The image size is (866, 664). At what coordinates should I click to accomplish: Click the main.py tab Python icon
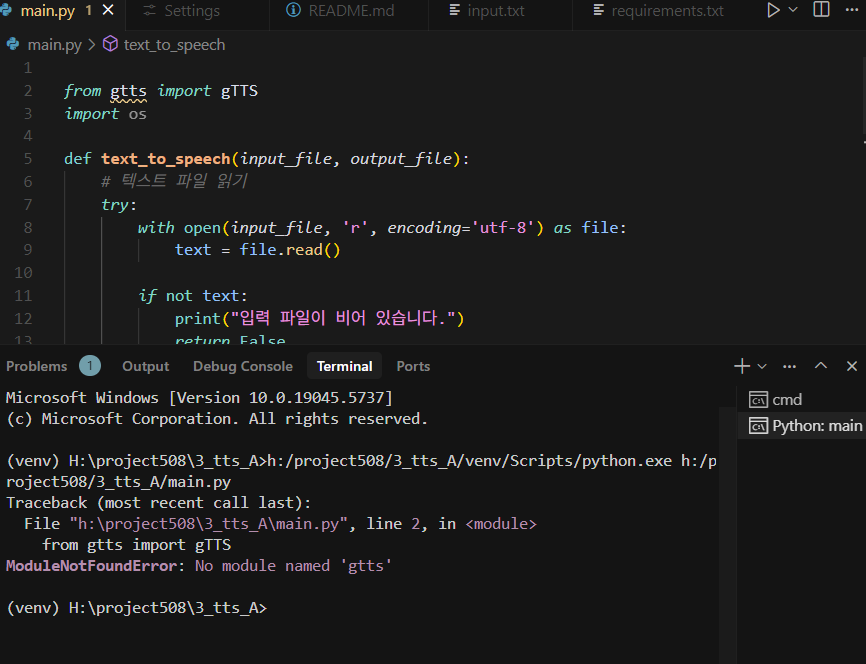[6, 9]
